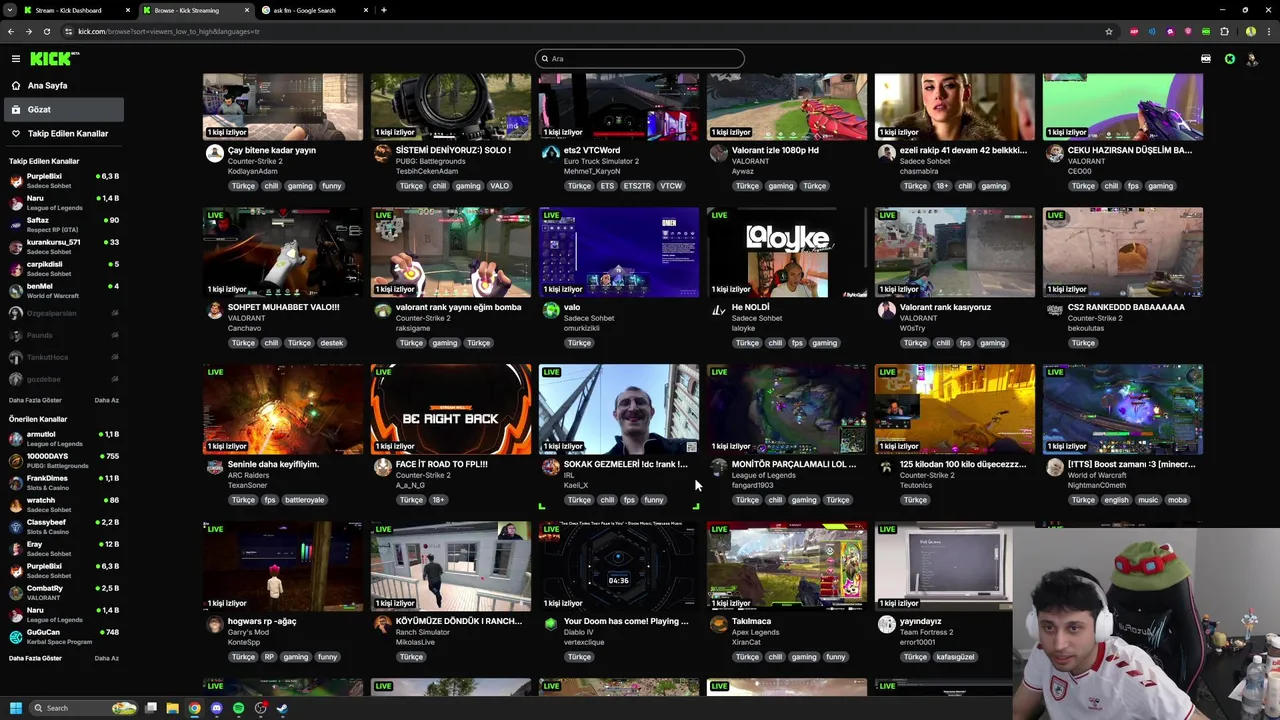Open PurpleBixi followed channel with 6,3 B

[x=64, y=181]
